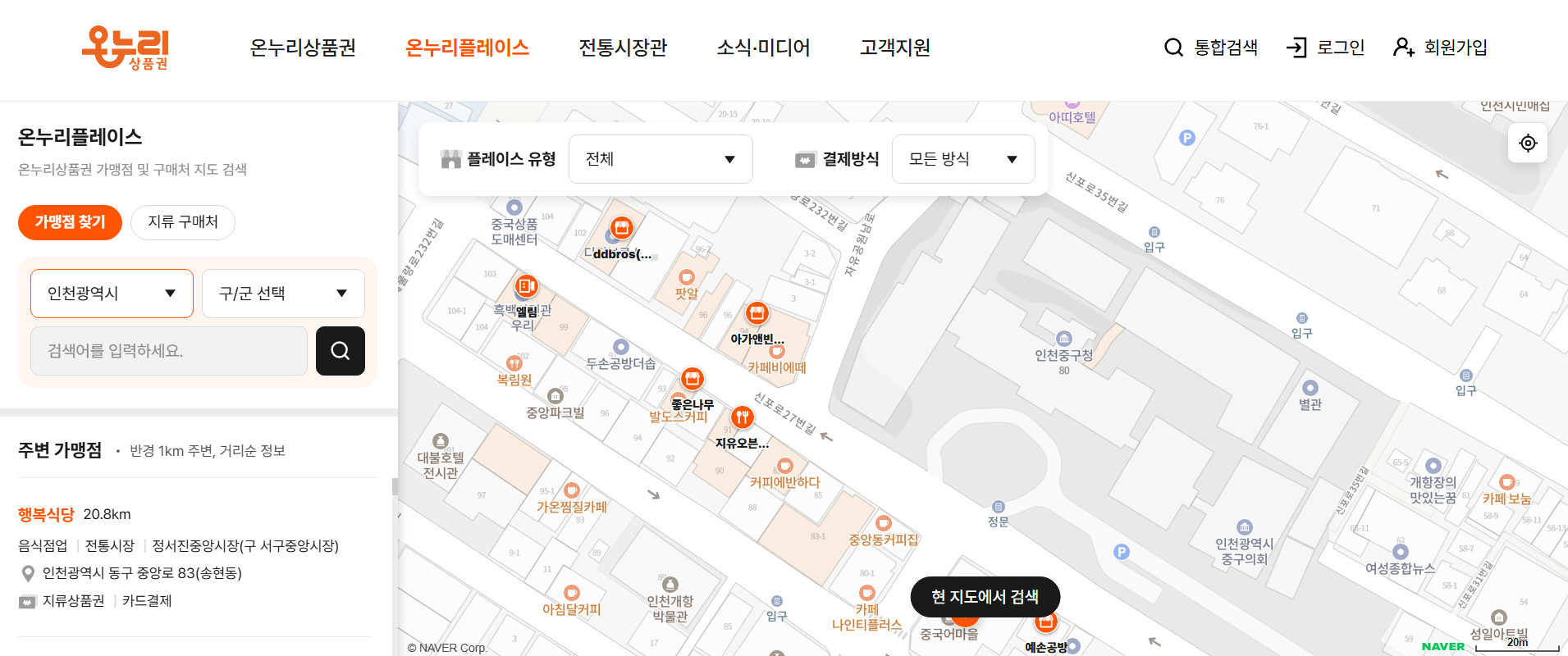This screenshot has width=1568, height=656.
Task: Click the current location target button
Action: (1528, 143)
